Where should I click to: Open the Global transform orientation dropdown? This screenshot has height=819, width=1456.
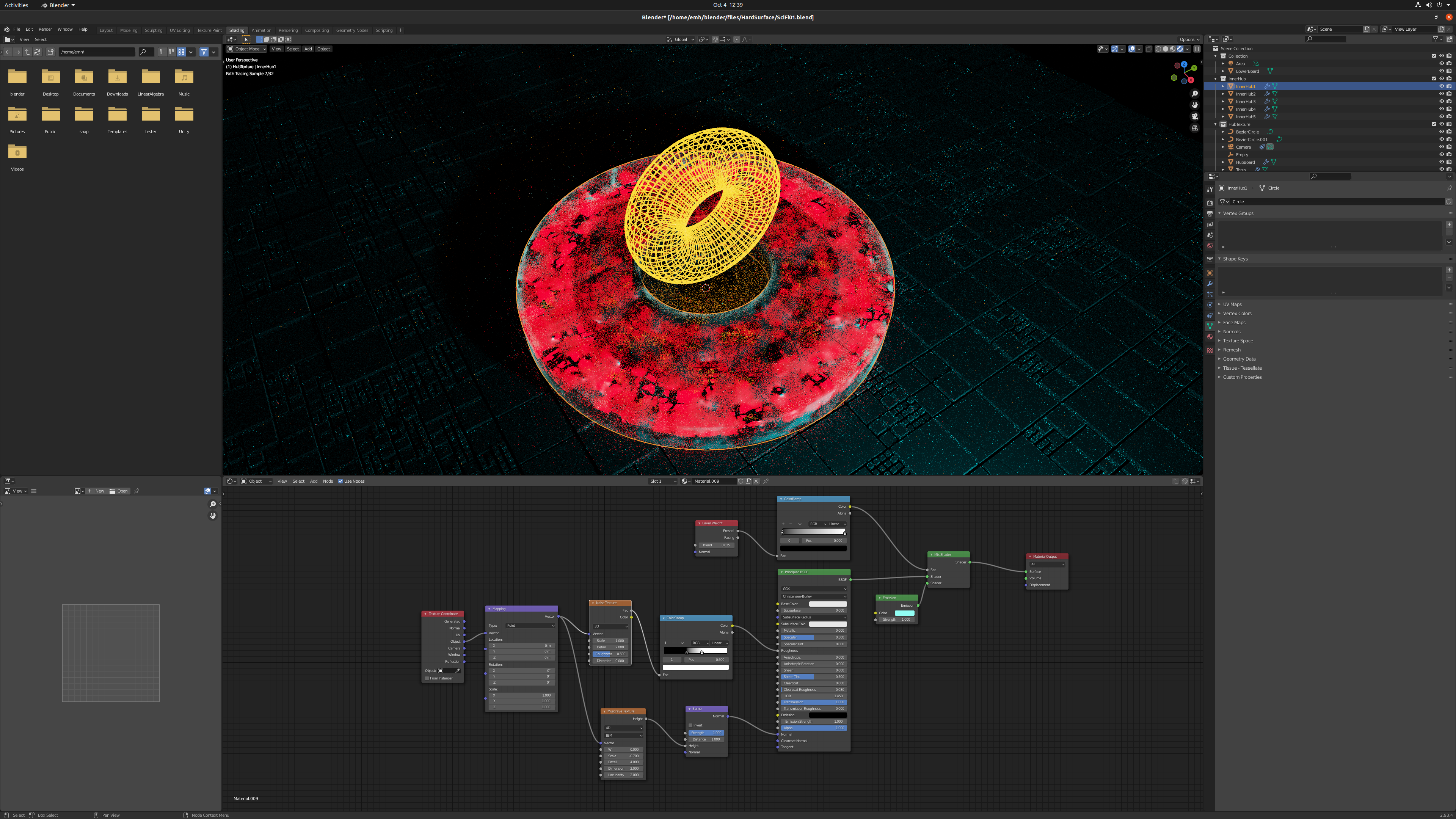pyautogui.click(x=681, y=39)
